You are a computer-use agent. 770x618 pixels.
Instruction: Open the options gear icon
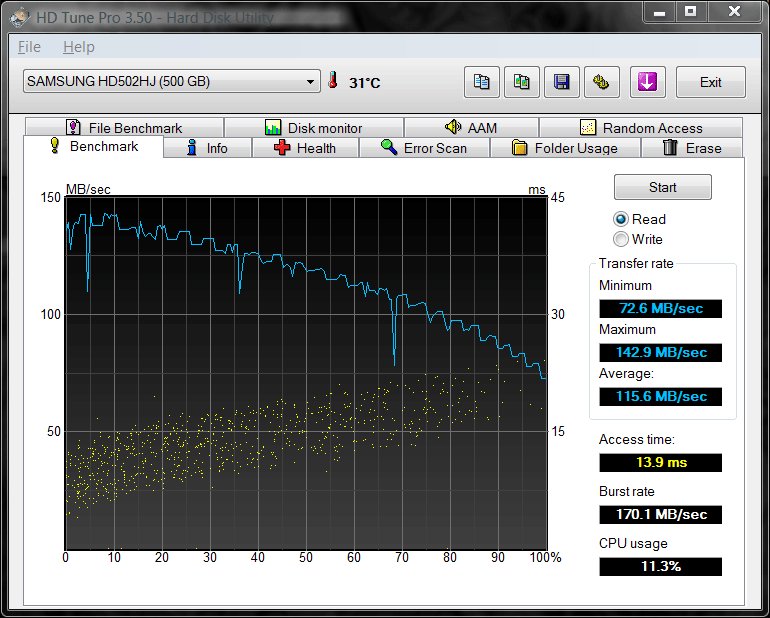pos(602,82)
